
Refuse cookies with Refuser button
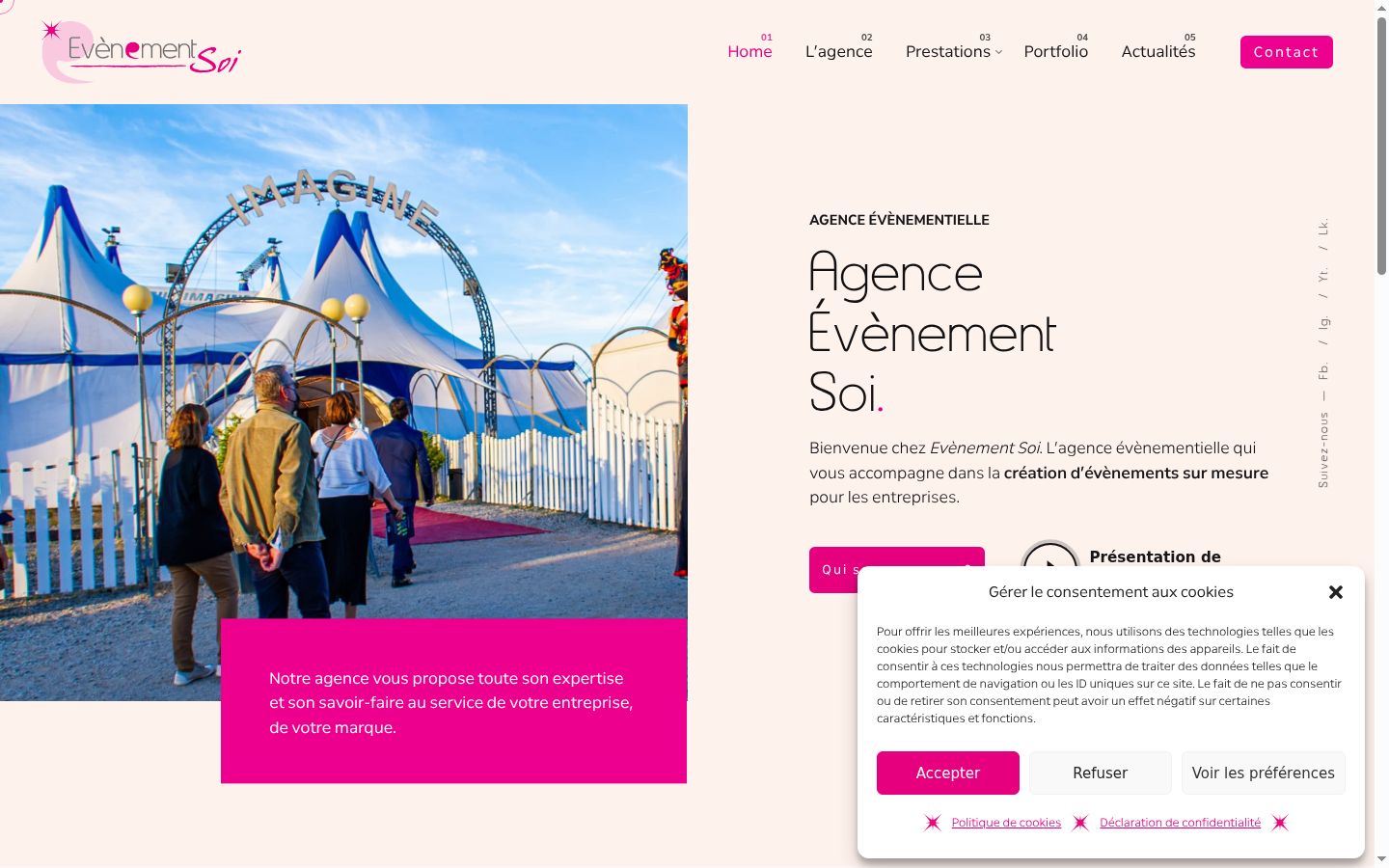(1101, 773)
